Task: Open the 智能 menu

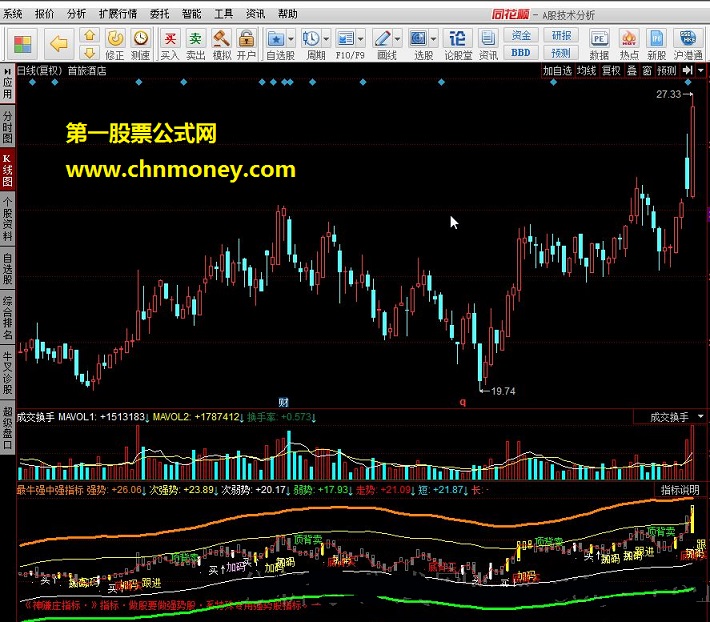Action: click(192, 14)
